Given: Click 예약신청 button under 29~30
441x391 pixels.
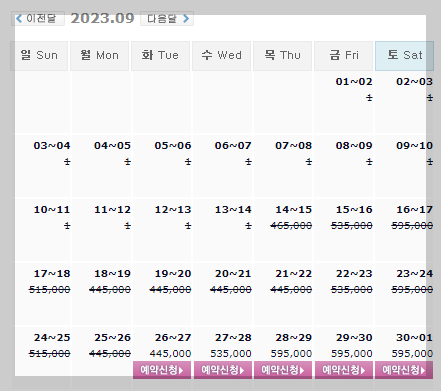Looking at the screenshot, I should point(344,370).
